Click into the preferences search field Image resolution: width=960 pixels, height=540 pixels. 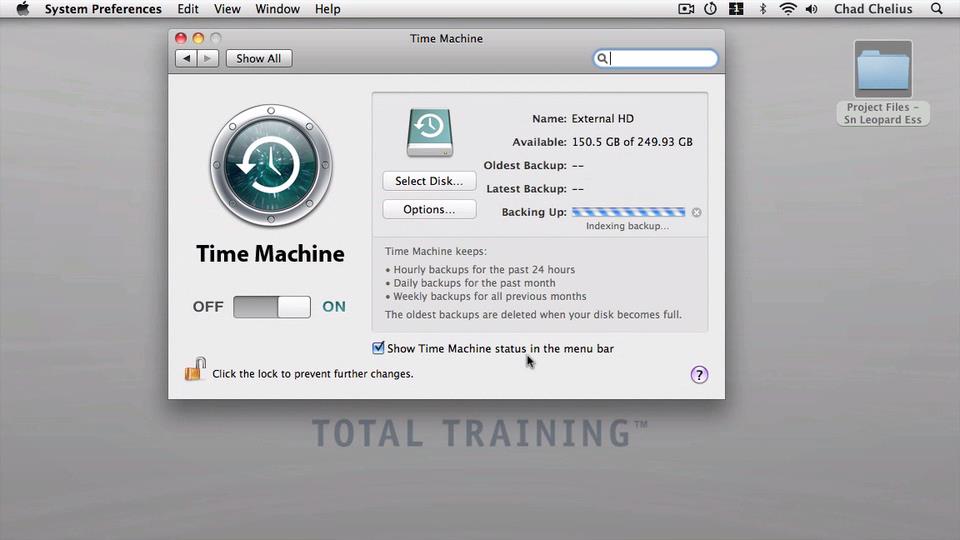click(655, 58)
